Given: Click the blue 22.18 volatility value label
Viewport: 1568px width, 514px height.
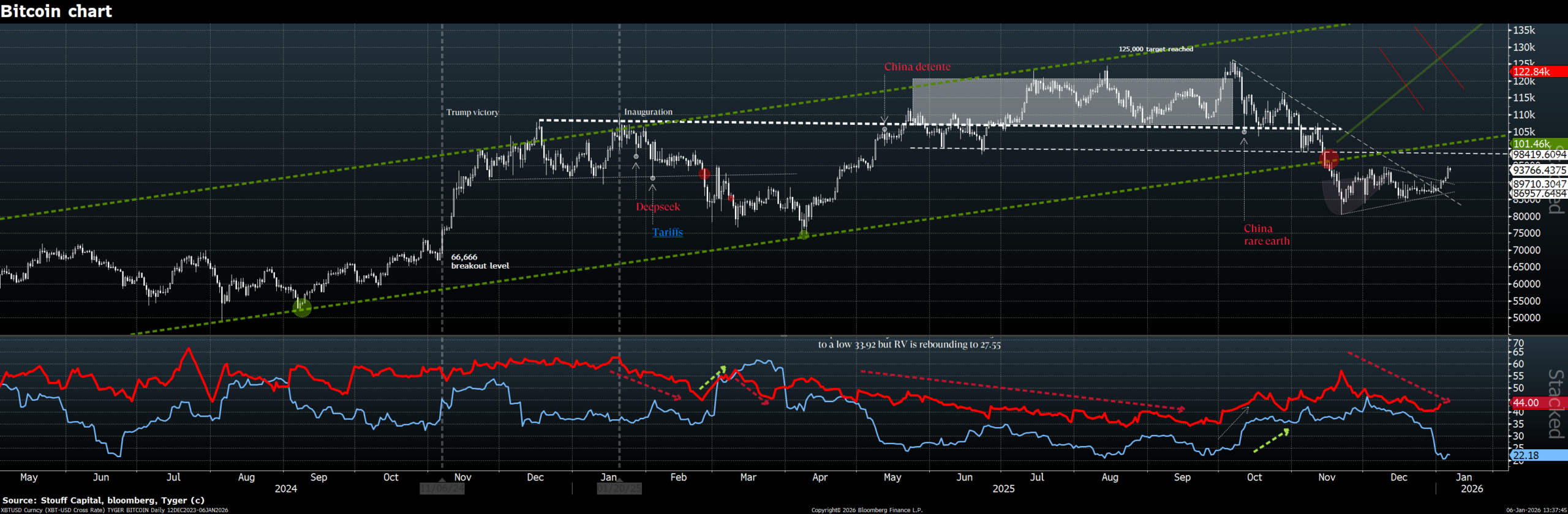Looking at the screenshot, I should (1537, 455).
